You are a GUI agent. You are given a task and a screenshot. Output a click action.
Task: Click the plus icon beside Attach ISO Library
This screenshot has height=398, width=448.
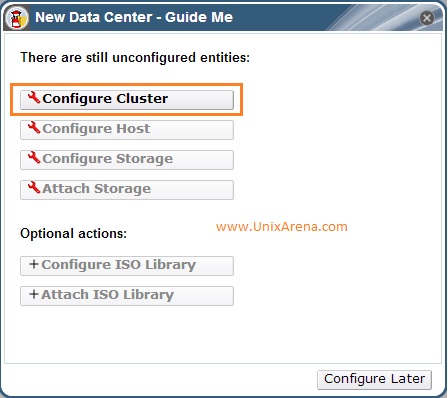pyautogui.click(x=34, y=294)
